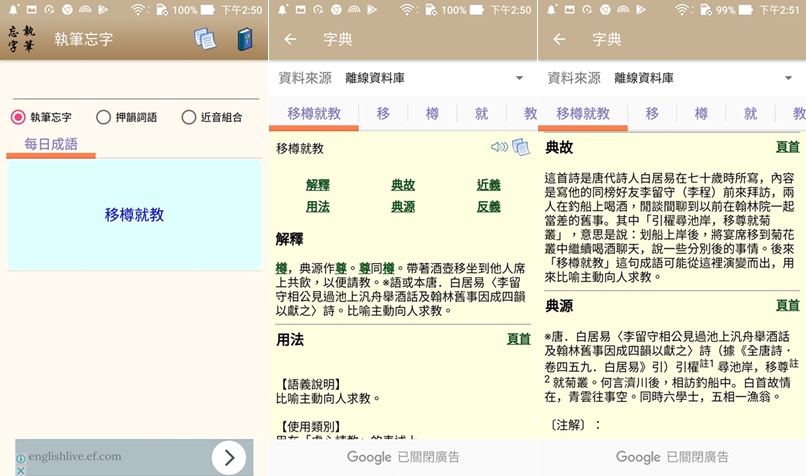This screenshot has height=476, width=806.
Task: Go back using middle panel arrow
Action: point(290,40)
